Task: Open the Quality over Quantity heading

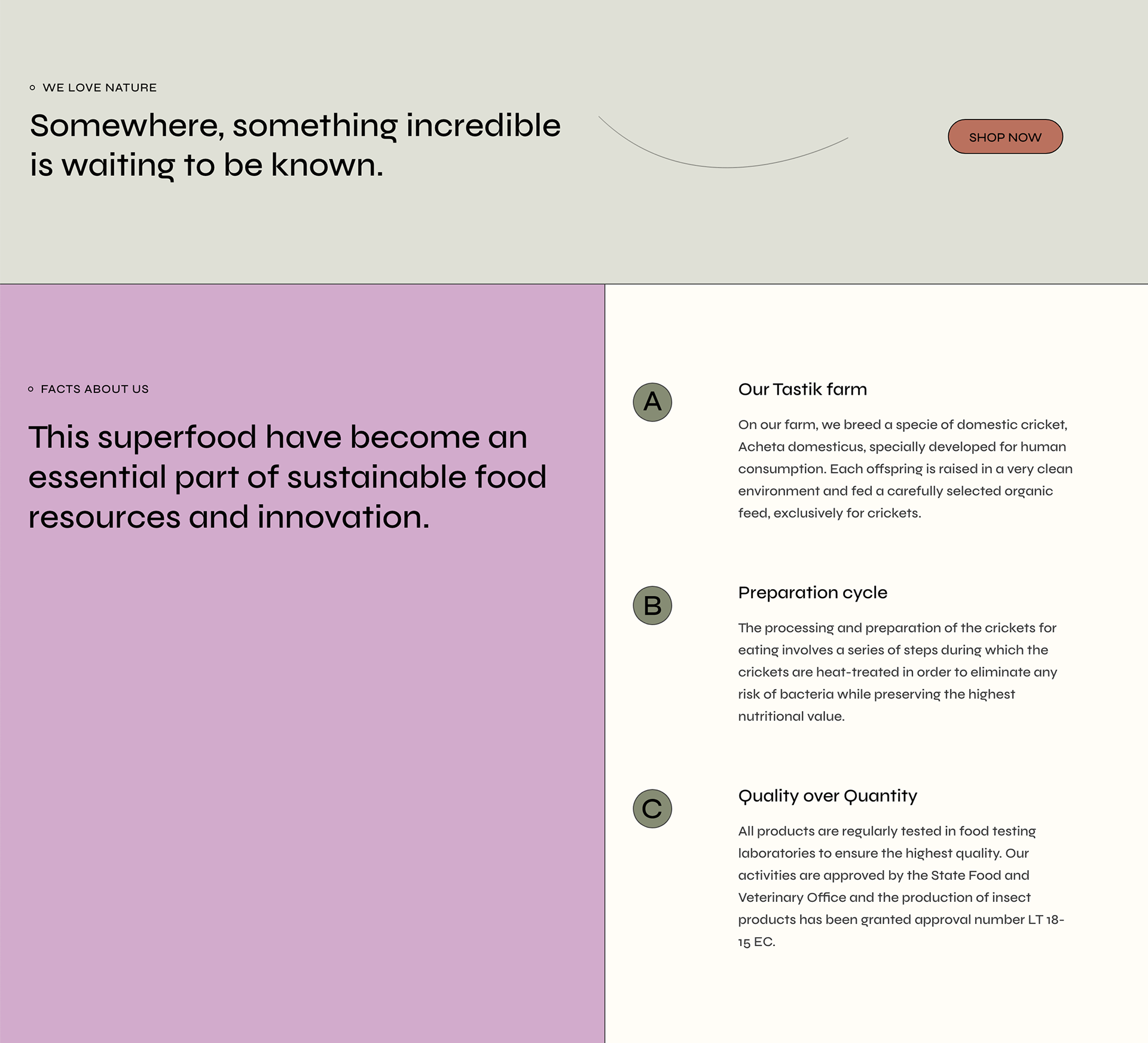Action: pos(828,796)
